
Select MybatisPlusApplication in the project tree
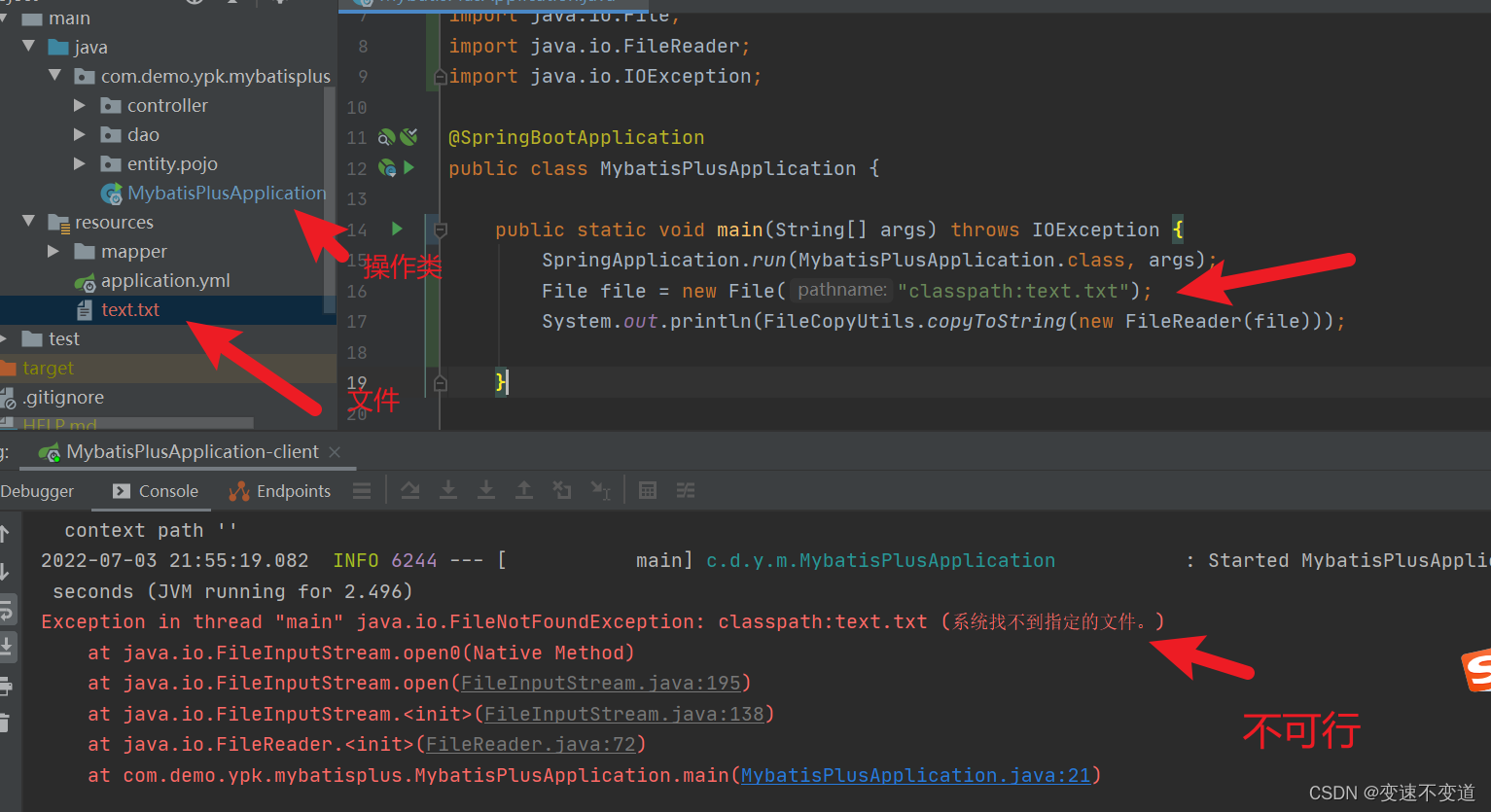227,193
